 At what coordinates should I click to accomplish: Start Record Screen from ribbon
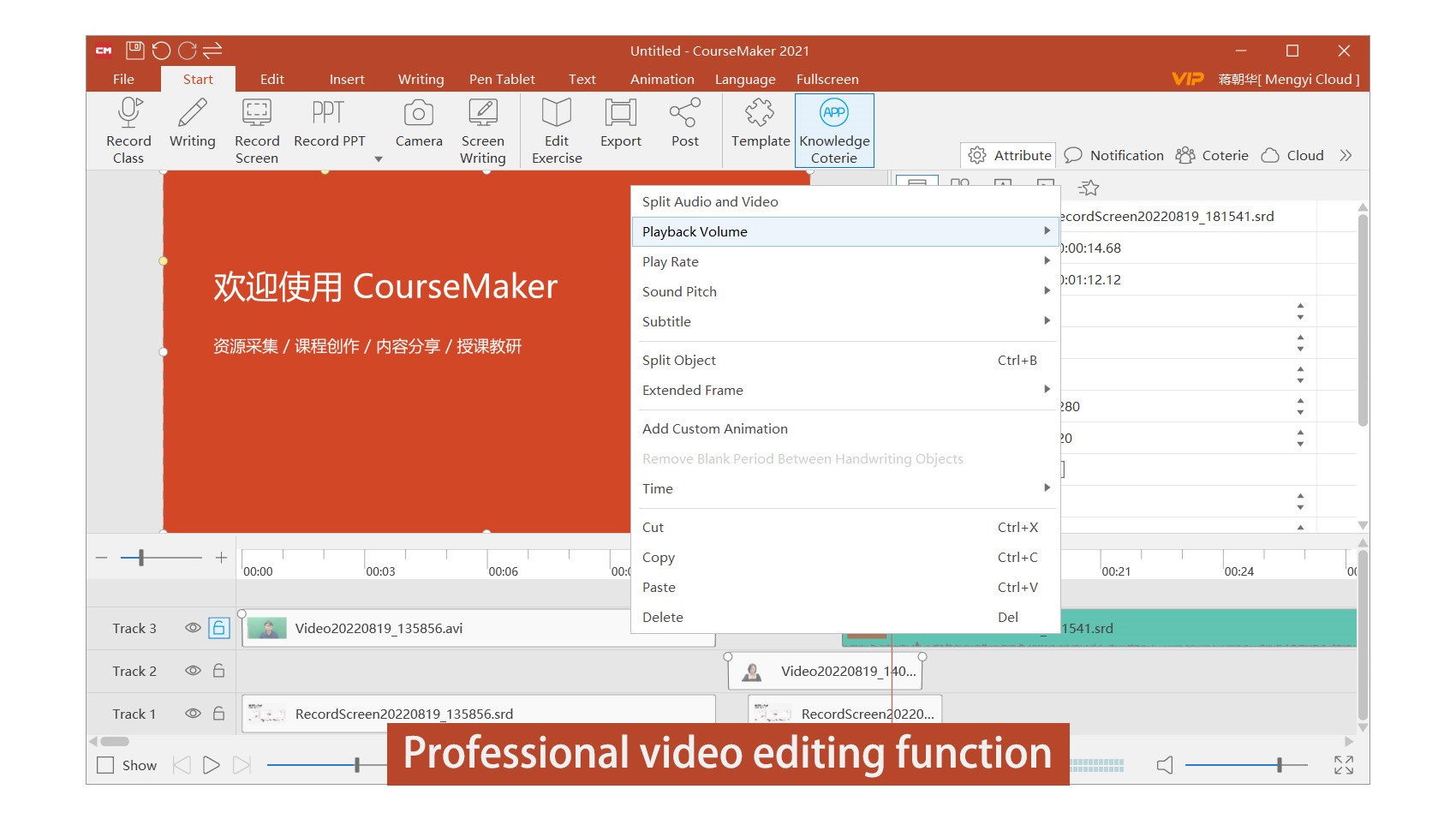(257, 113)
